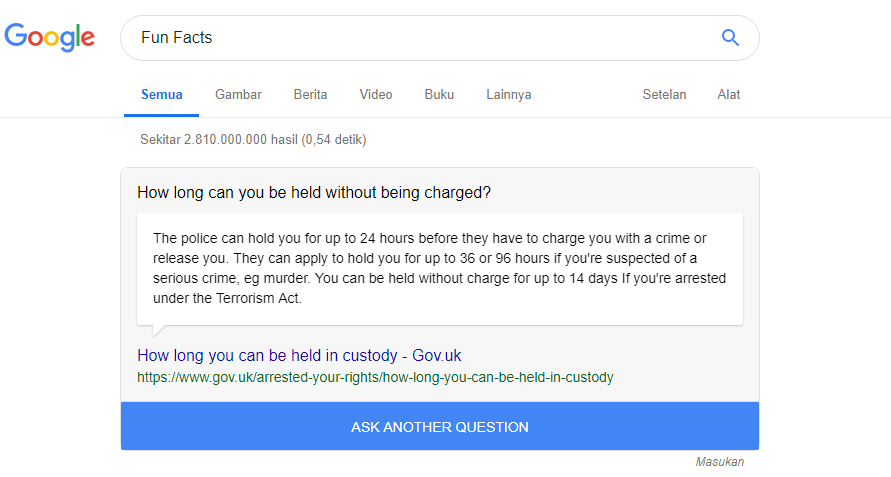Show the Alat search tools
The width and height of the screenshot is (891, 477).
(x=729, y=95)
